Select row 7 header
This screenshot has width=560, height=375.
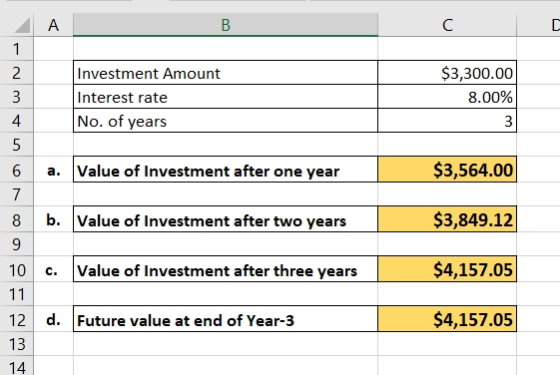point(16,195)
